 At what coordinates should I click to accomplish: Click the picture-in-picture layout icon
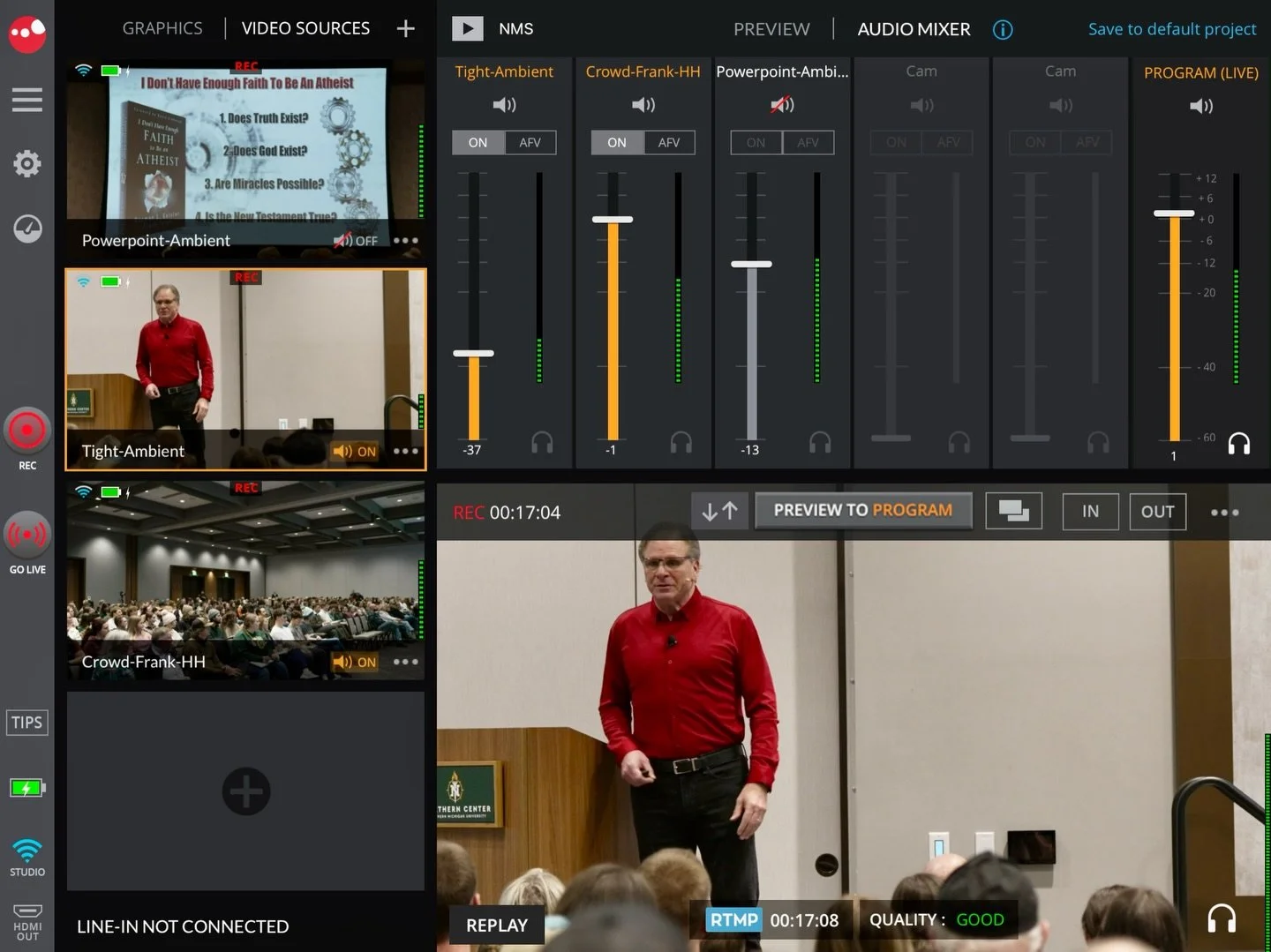[x=1013, y=511]
